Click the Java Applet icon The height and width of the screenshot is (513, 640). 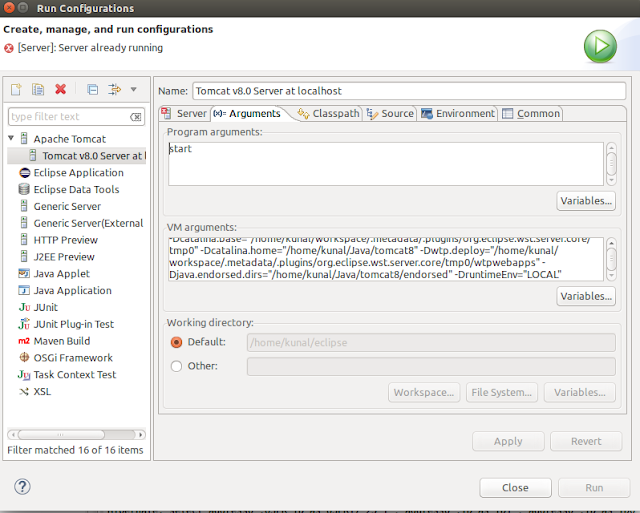(x=24, y=273)
